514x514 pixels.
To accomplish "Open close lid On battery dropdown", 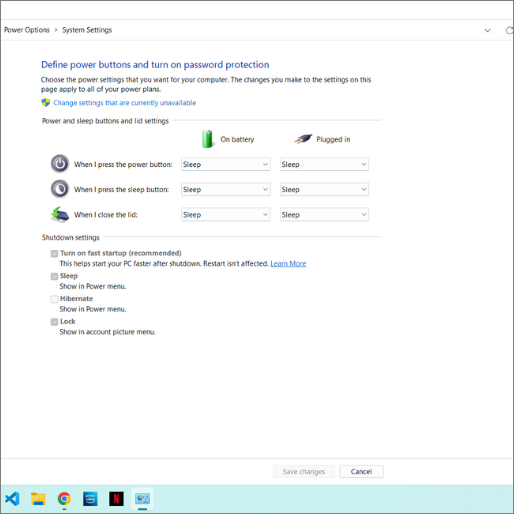I will pos(226,215).
